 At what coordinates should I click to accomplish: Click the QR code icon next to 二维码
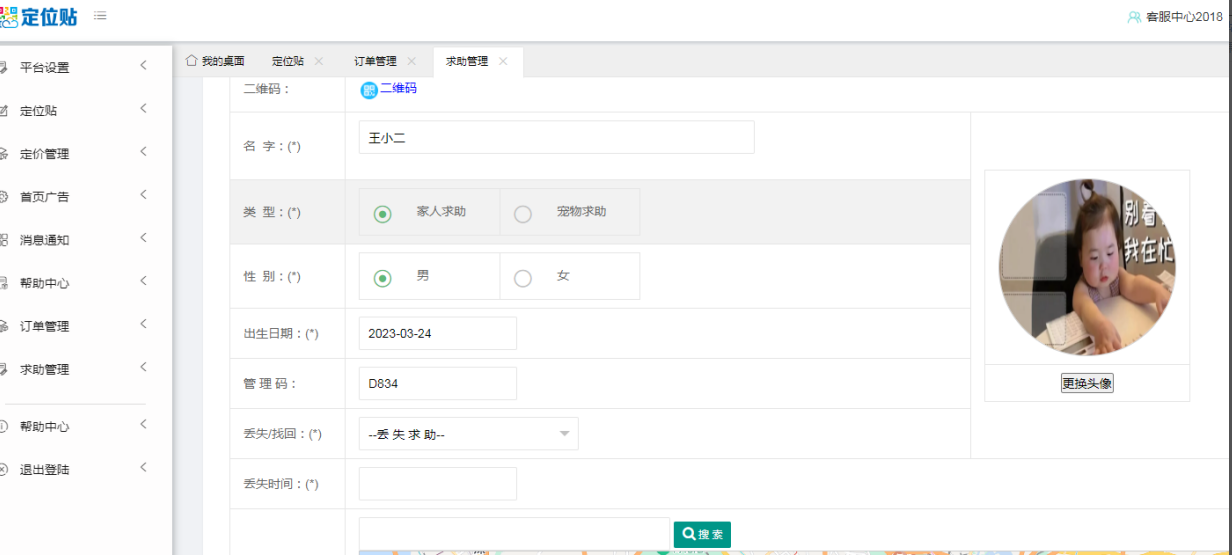click(x=369, y=90)
